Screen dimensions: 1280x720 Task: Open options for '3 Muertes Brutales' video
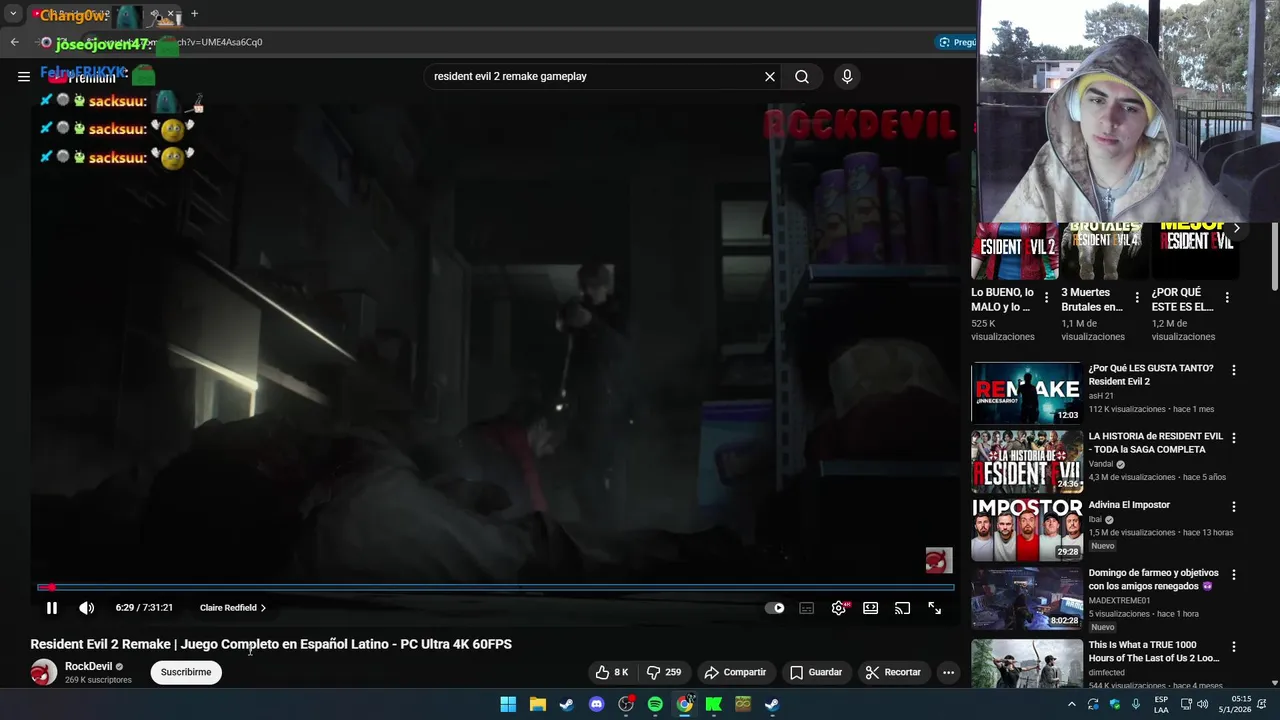point(1137,297)
